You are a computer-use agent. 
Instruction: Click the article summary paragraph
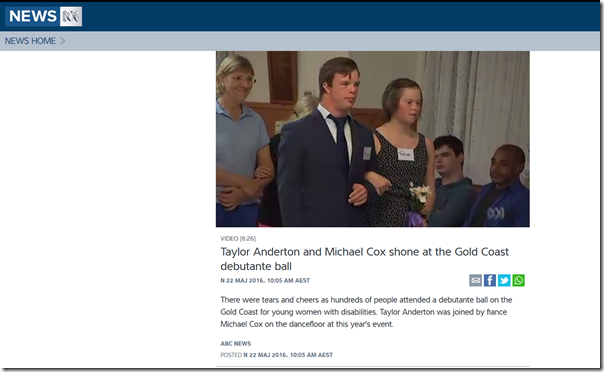point(366,312)
